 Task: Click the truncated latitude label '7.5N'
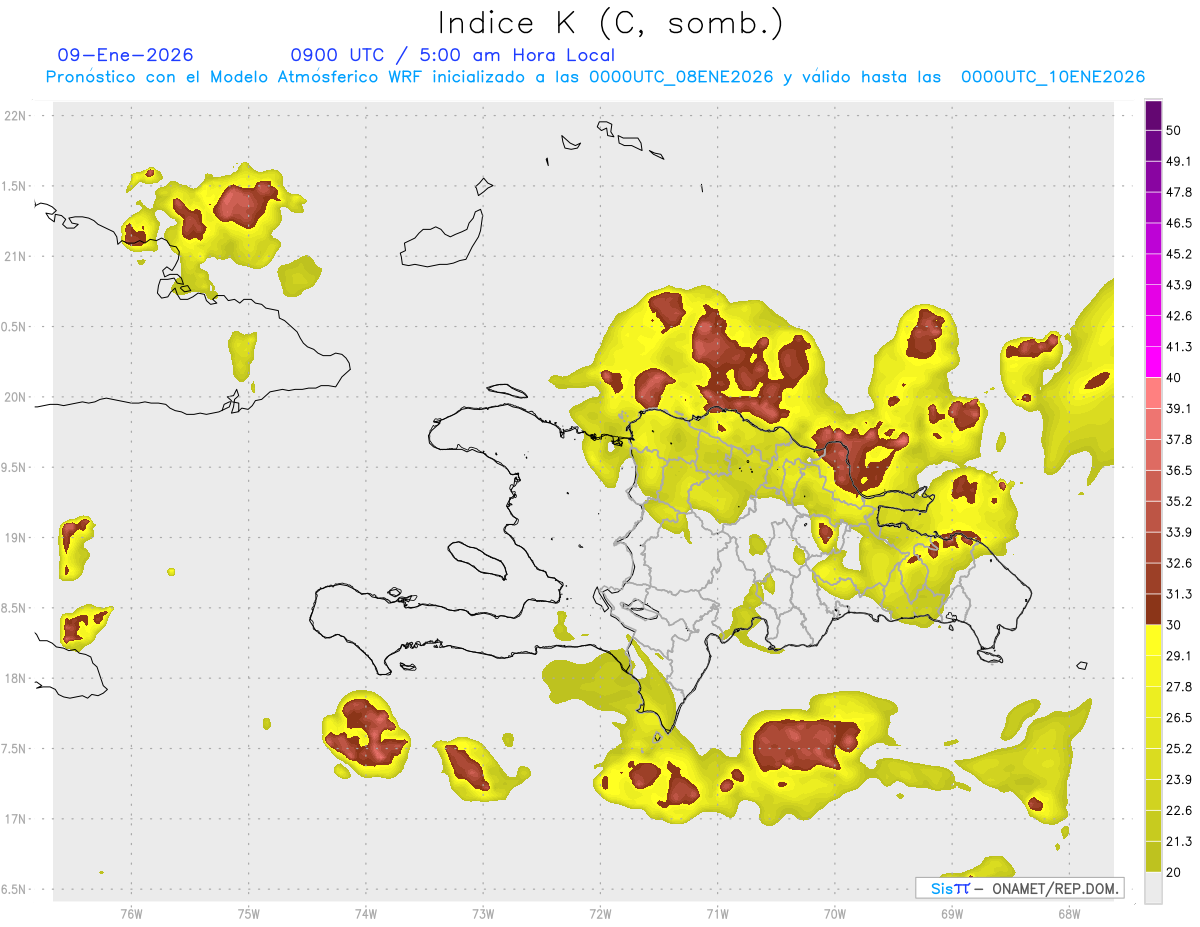(x=14, y=749)
